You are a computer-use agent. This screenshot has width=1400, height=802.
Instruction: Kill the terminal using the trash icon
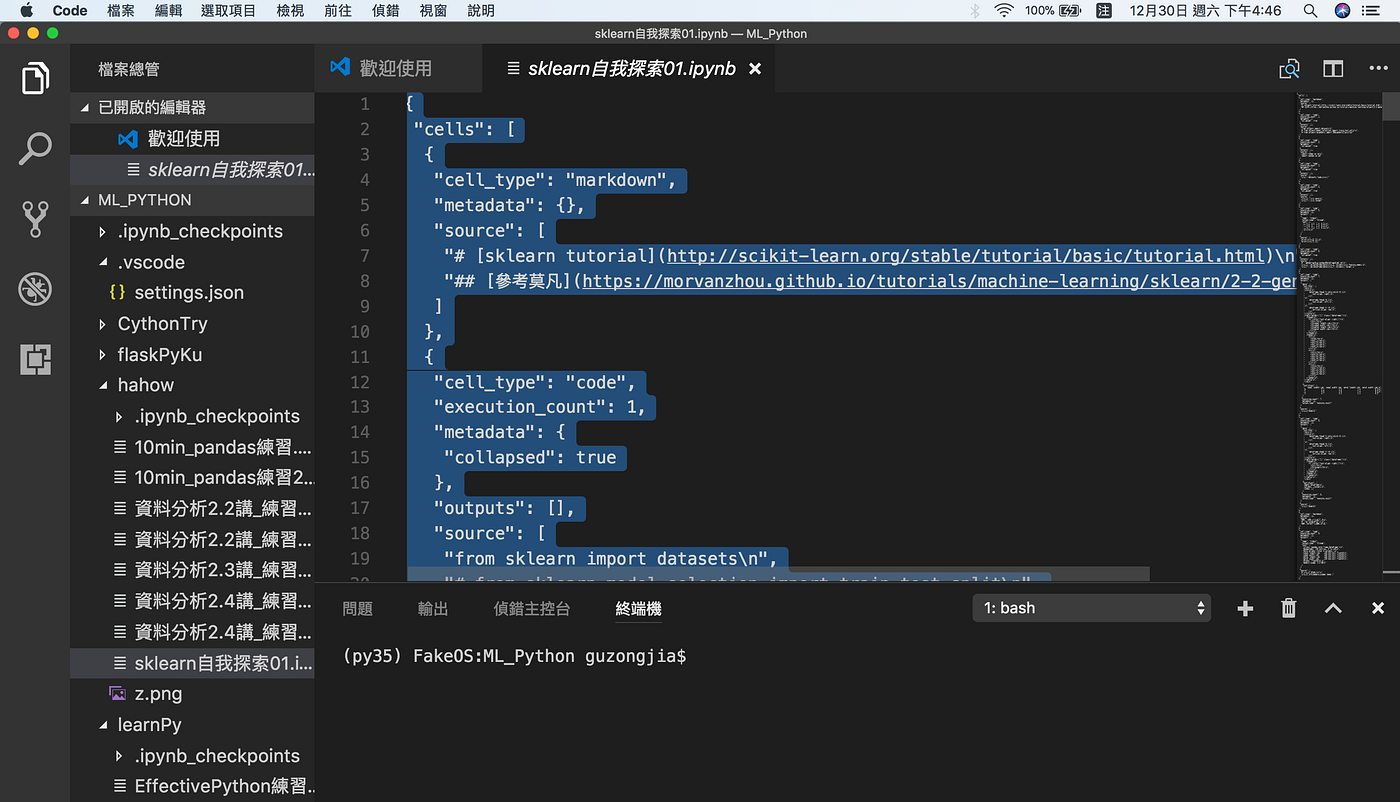coord(1288,607)
